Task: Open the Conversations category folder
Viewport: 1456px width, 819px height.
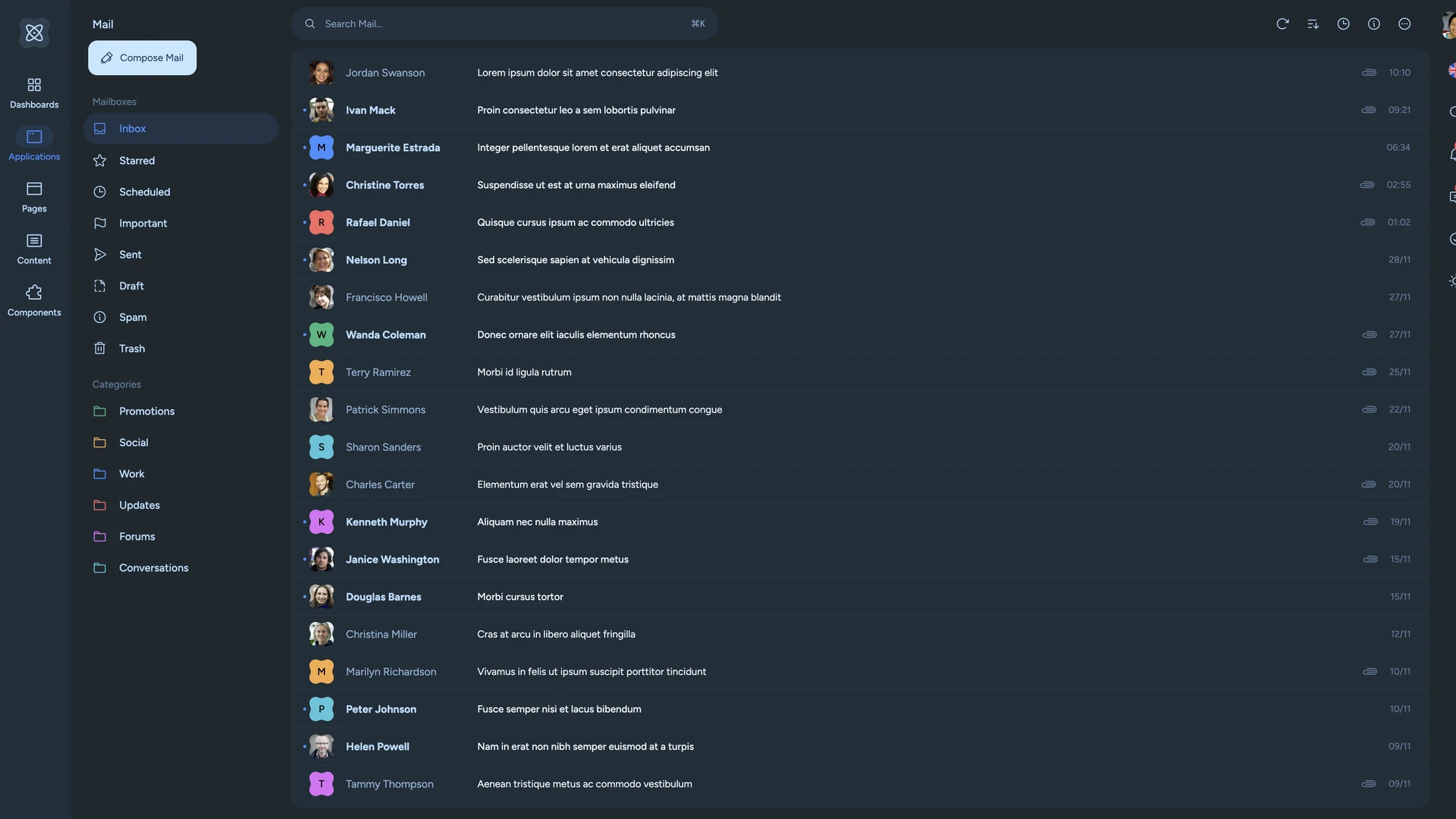Action: (180, 568)
